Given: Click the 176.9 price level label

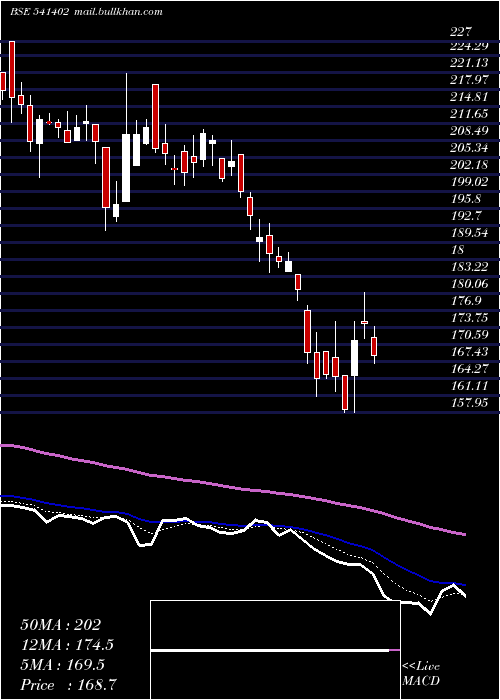Looking at the screenshot, I should coord(467,300).
